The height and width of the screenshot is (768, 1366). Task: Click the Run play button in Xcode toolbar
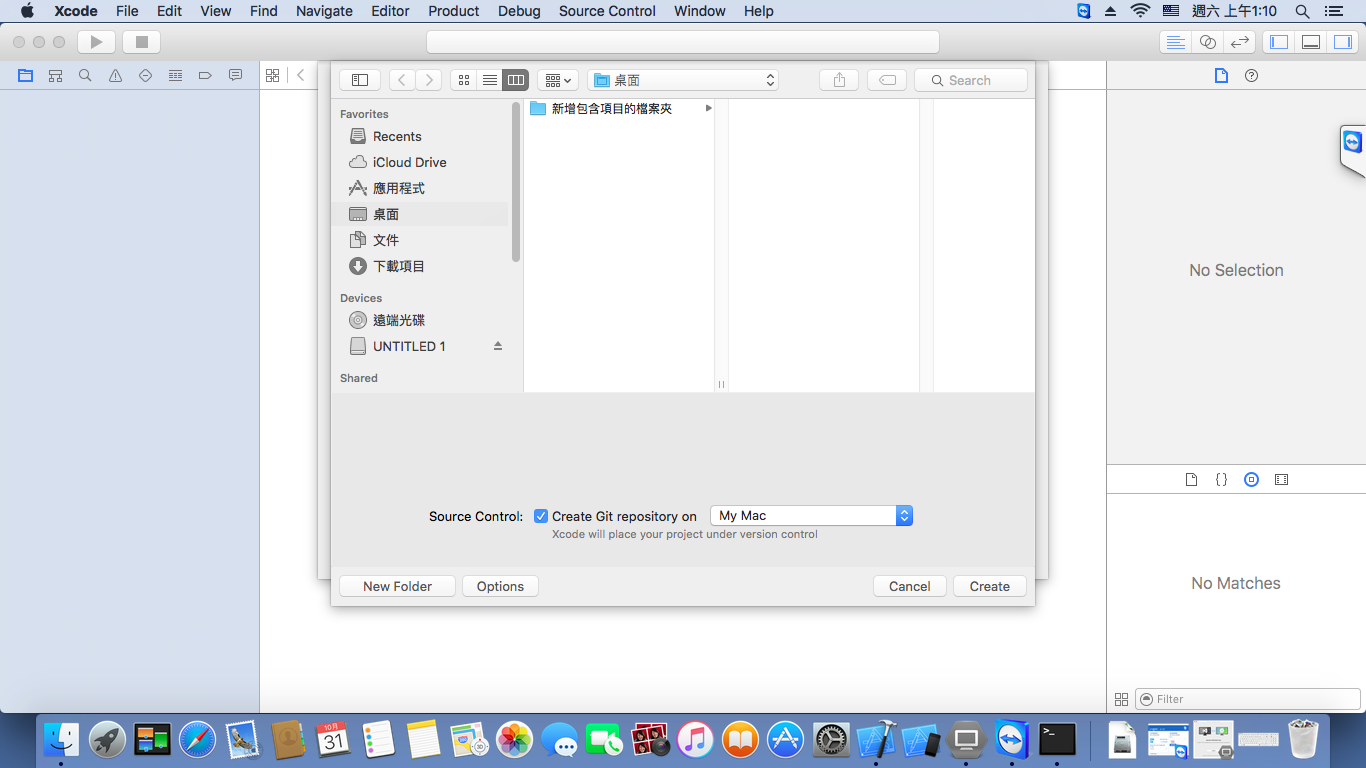click(96, 42)
